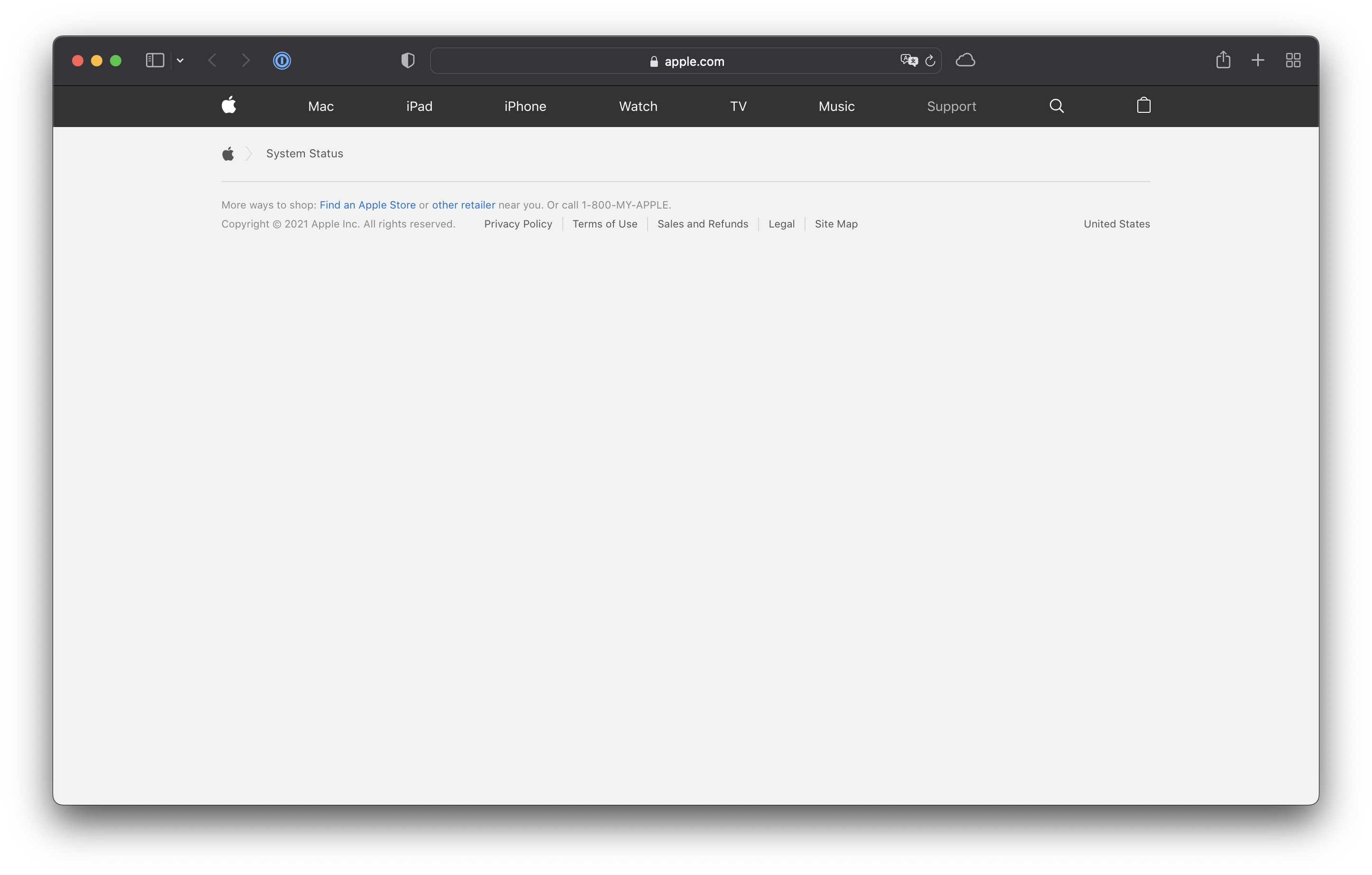Toggle the Safari sidebar
Viewport: 1372px width, 875px height.
click(x=154, y=60)
